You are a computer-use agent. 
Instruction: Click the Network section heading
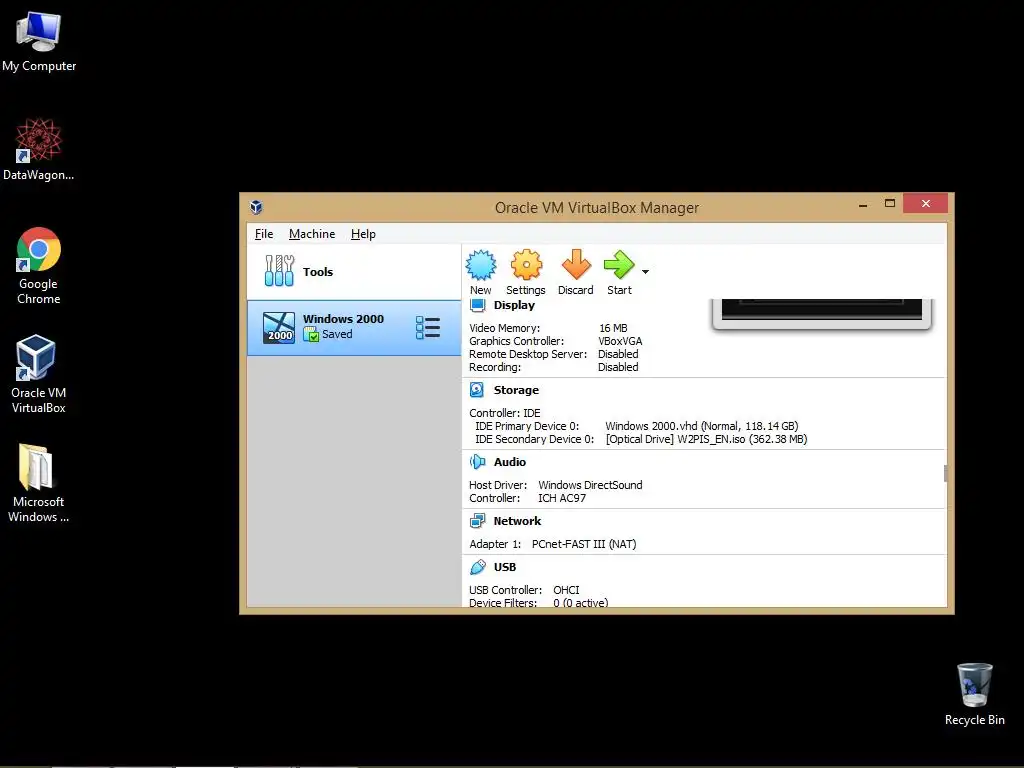[517, 520]
